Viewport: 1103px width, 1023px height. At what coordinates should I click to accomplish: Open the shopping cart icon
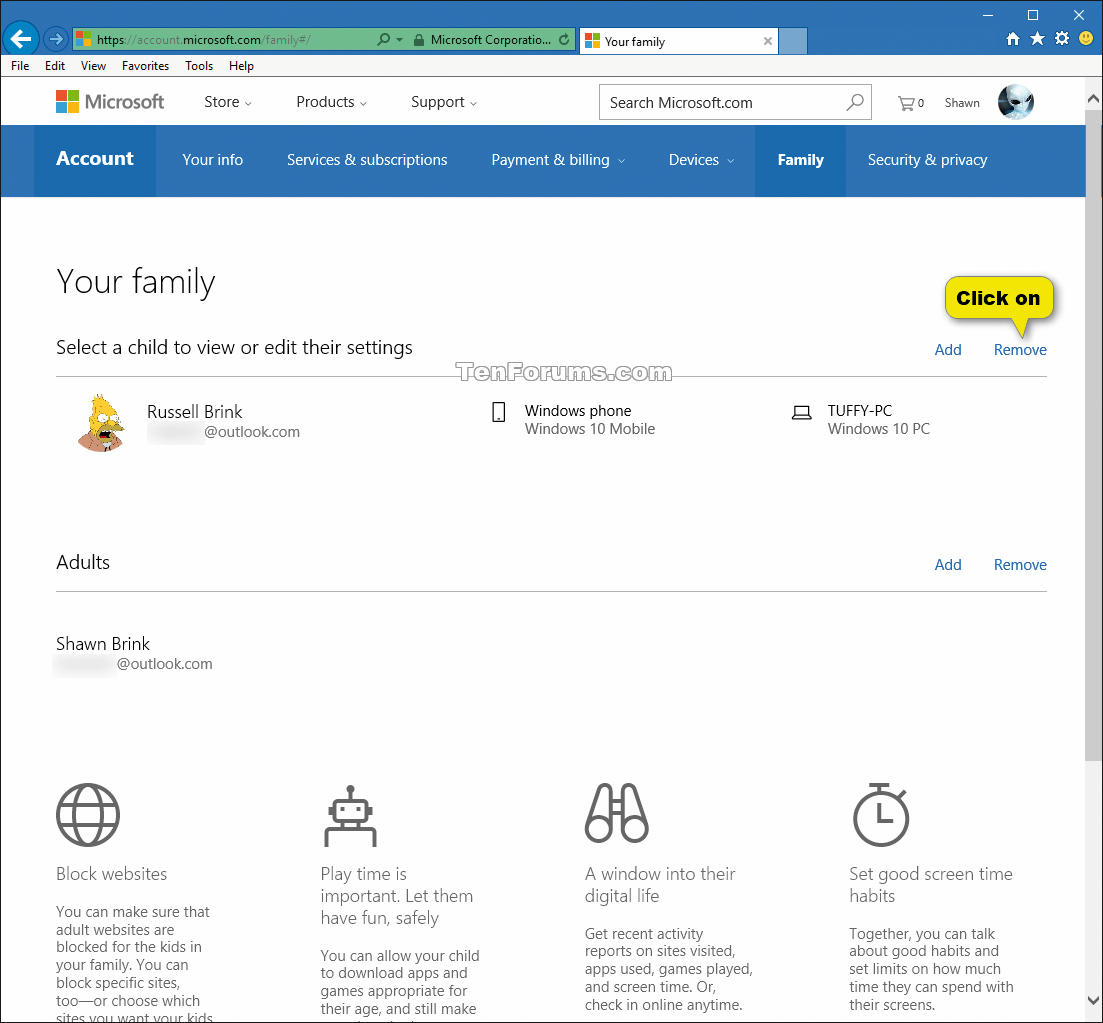coord(906,103)
